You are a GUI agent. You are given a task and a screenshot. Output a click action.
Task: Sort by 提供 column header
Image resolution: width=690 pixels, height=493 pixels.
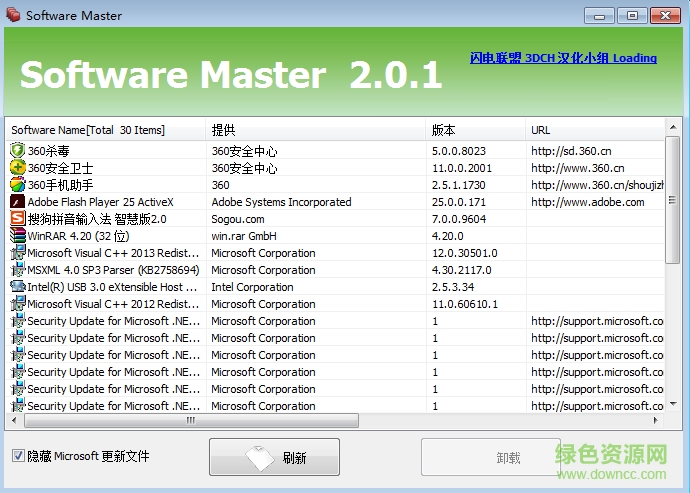(x=316, y=130)
